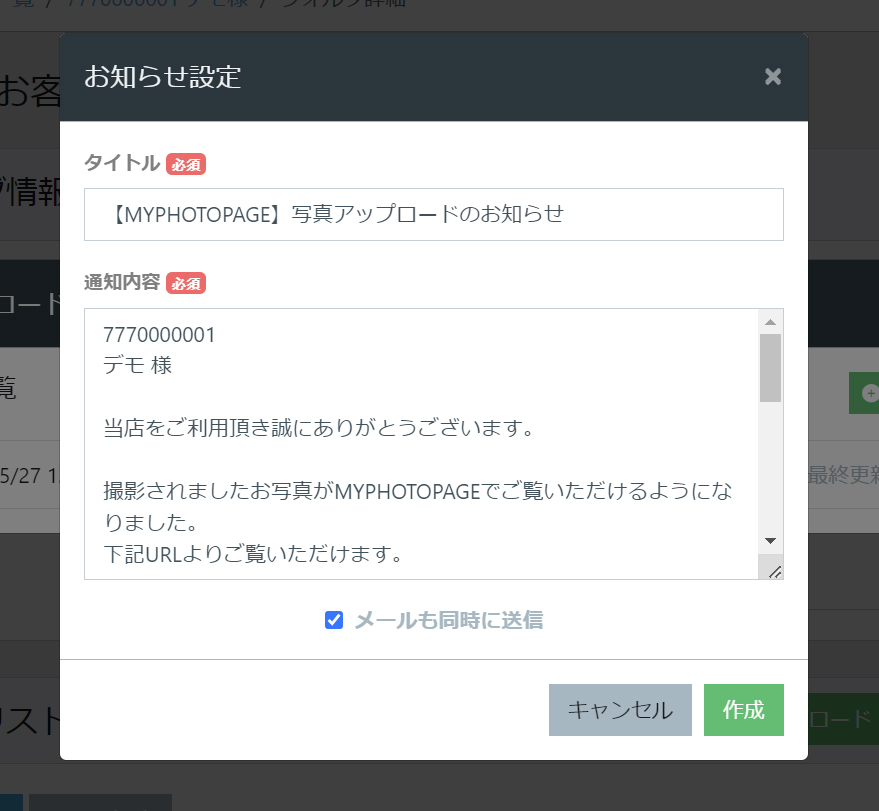This screenshot has height=811, width=879.
Task: Toggle the メールも同時に送信 checkbox
Action: (334, 620)
